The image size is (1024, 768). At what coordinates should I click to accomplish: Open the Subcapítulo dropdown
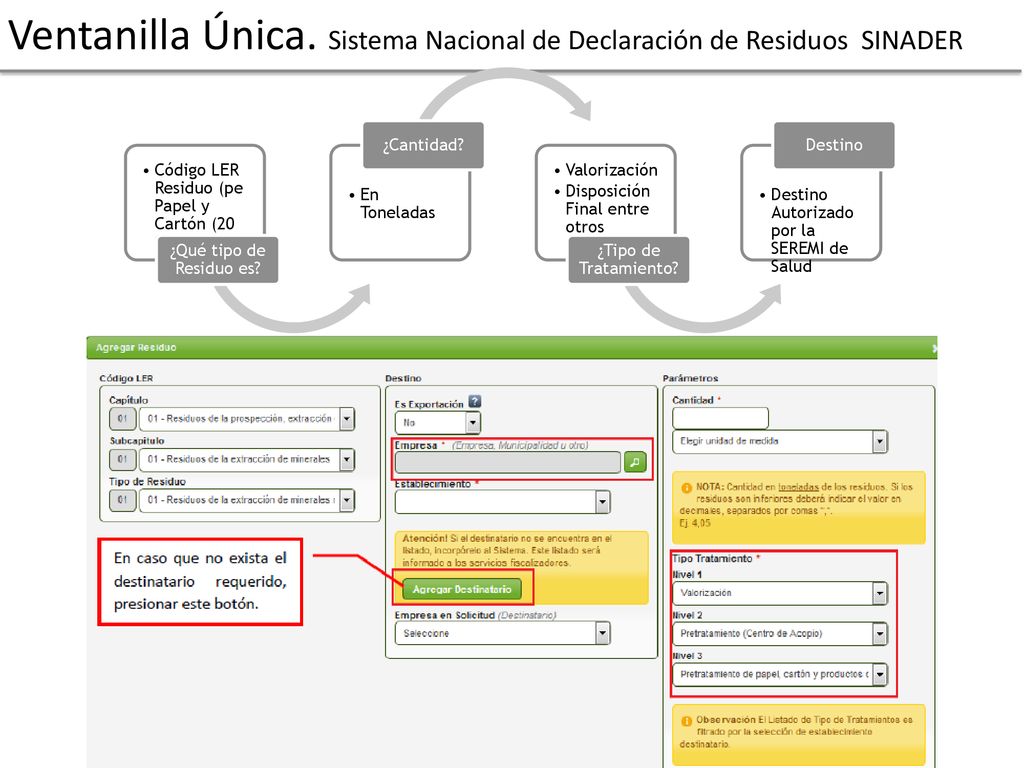click(x=247, y=459)
